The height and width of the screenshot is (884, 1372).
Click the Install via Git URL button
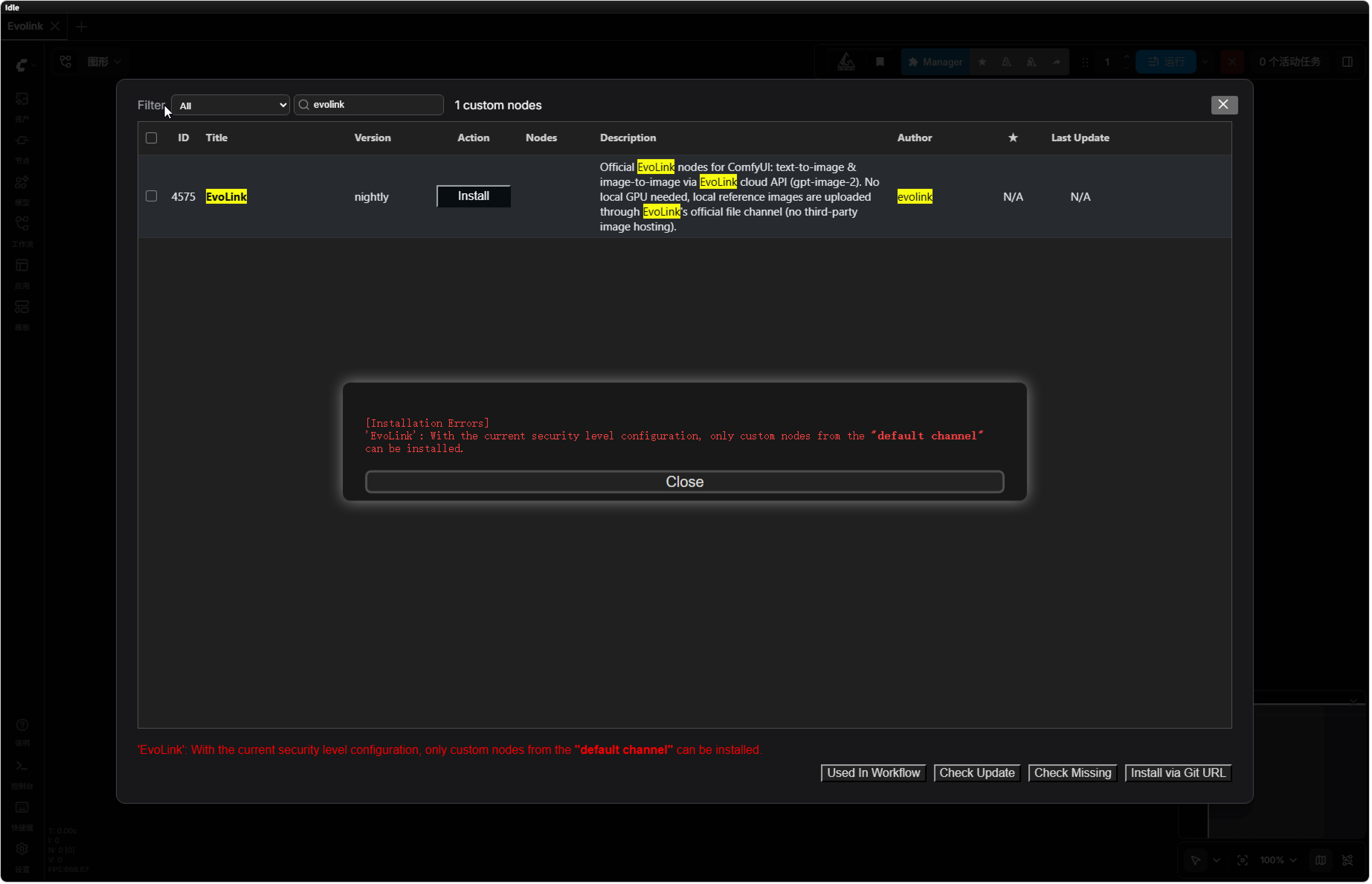1179,774
